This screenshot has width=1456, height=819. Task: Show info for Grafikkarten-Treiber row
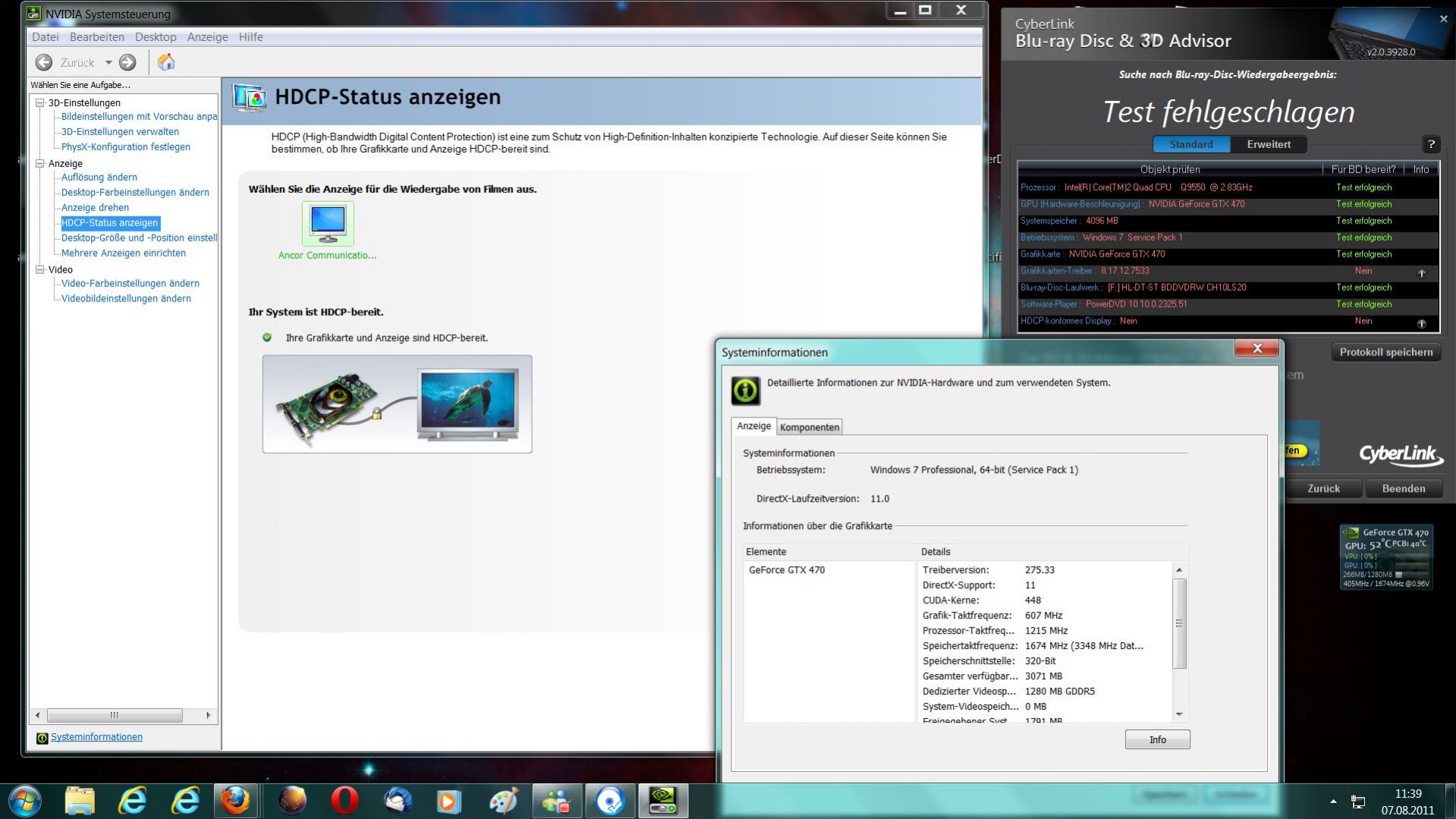[1421, 272]
